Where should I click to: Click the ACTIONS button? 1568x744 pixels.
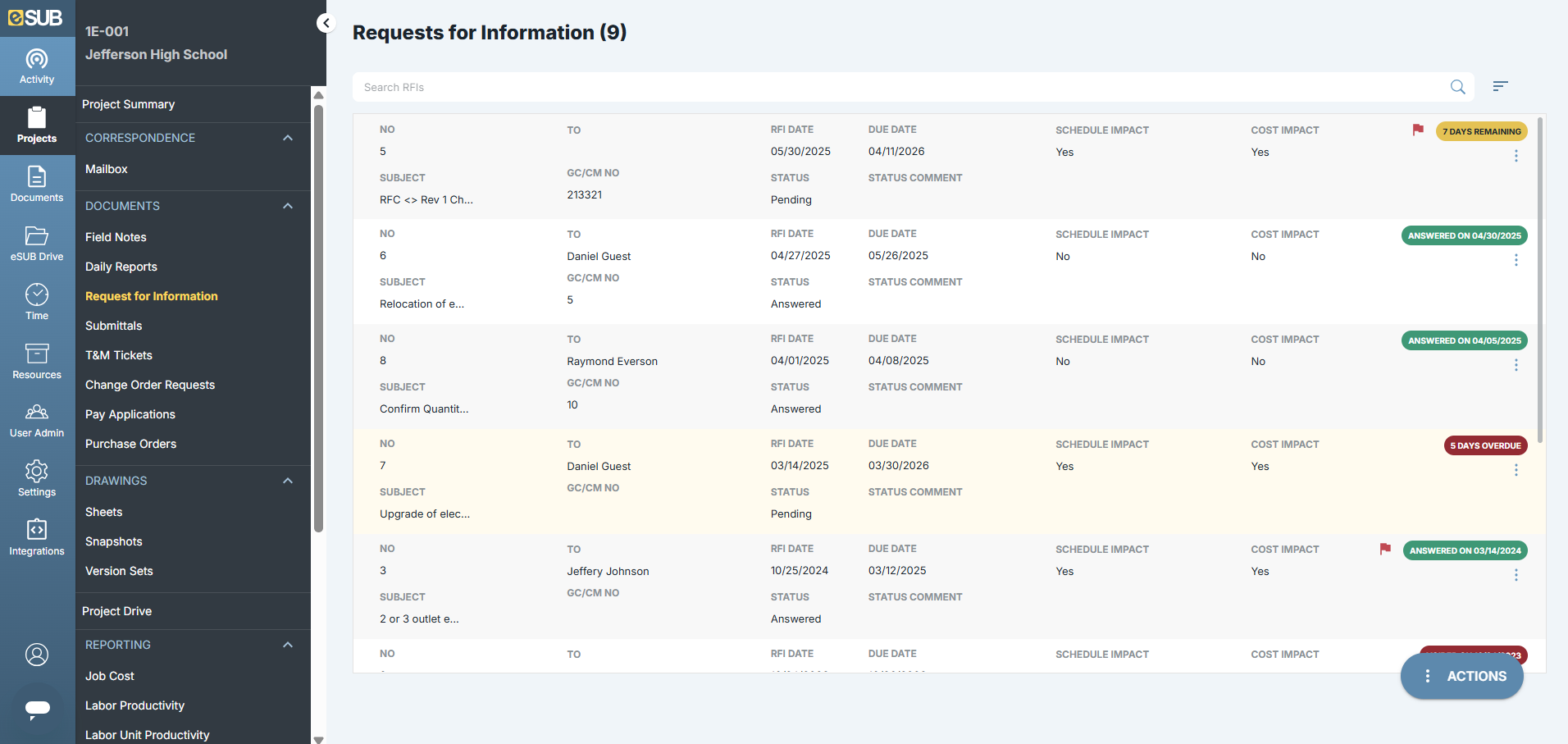point(1461,676)
